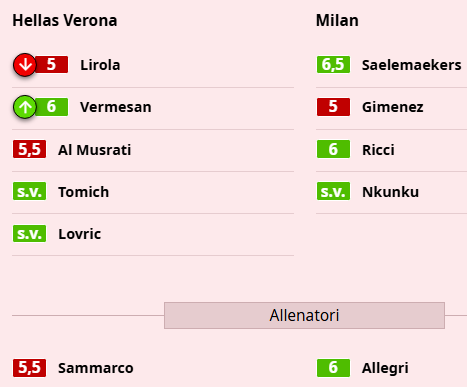Click the red substituted-off arrow beside Lirola
The image size is (467, 387).
[25, 65]
